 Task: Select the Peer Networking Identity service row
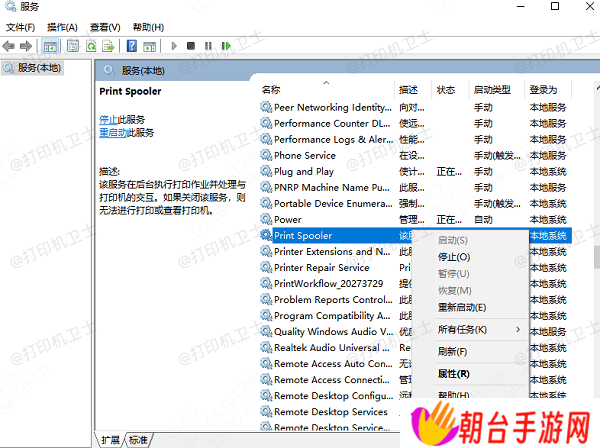[415, 107]
